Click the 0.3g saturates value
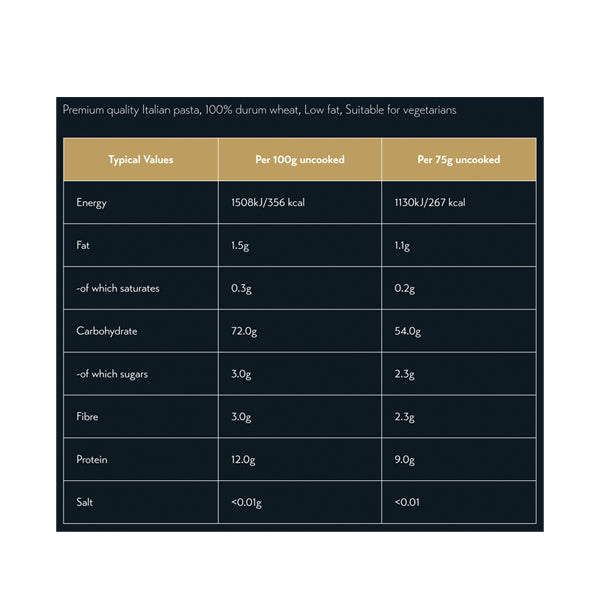The width and height of the screenshot is (600, 600). [x=241, y=289]
